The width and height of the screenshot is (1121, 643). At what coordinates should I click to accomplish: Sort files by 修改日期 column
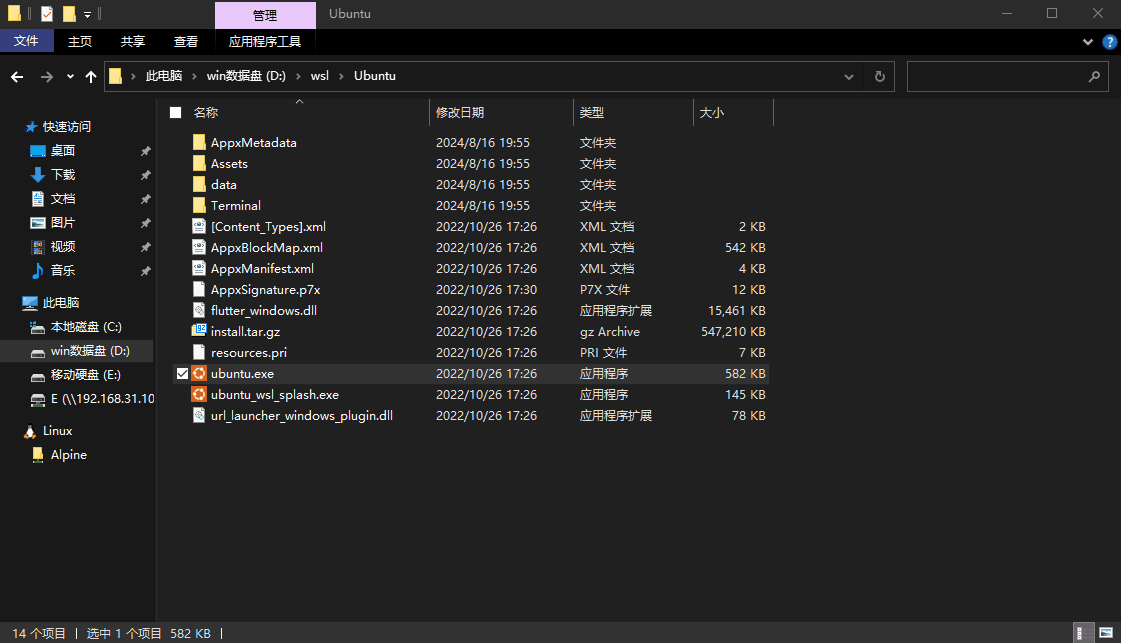pos(460,112)
